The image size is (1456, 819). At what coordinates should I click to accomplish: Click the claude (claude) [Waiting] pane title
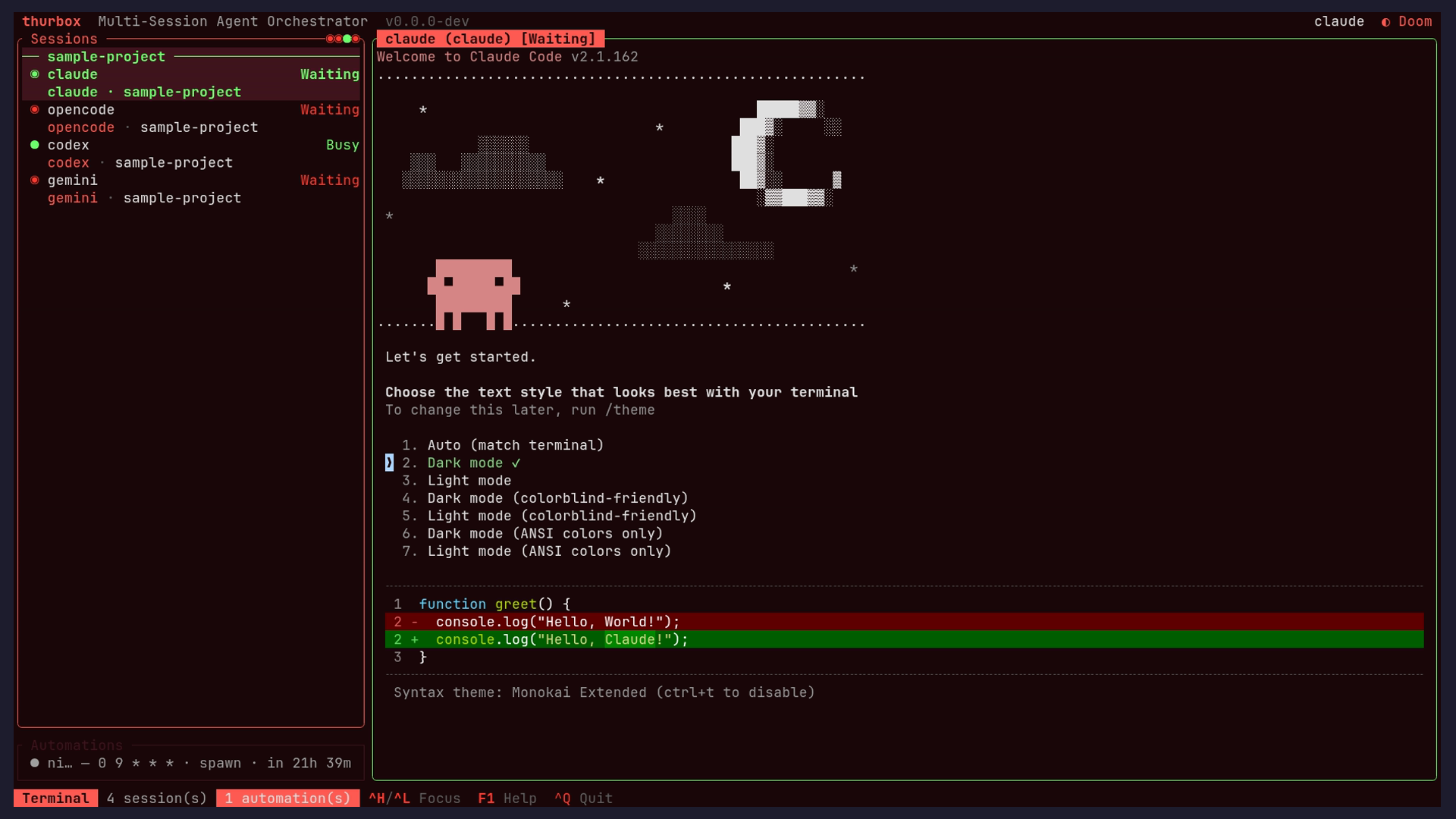coord(491,39)
